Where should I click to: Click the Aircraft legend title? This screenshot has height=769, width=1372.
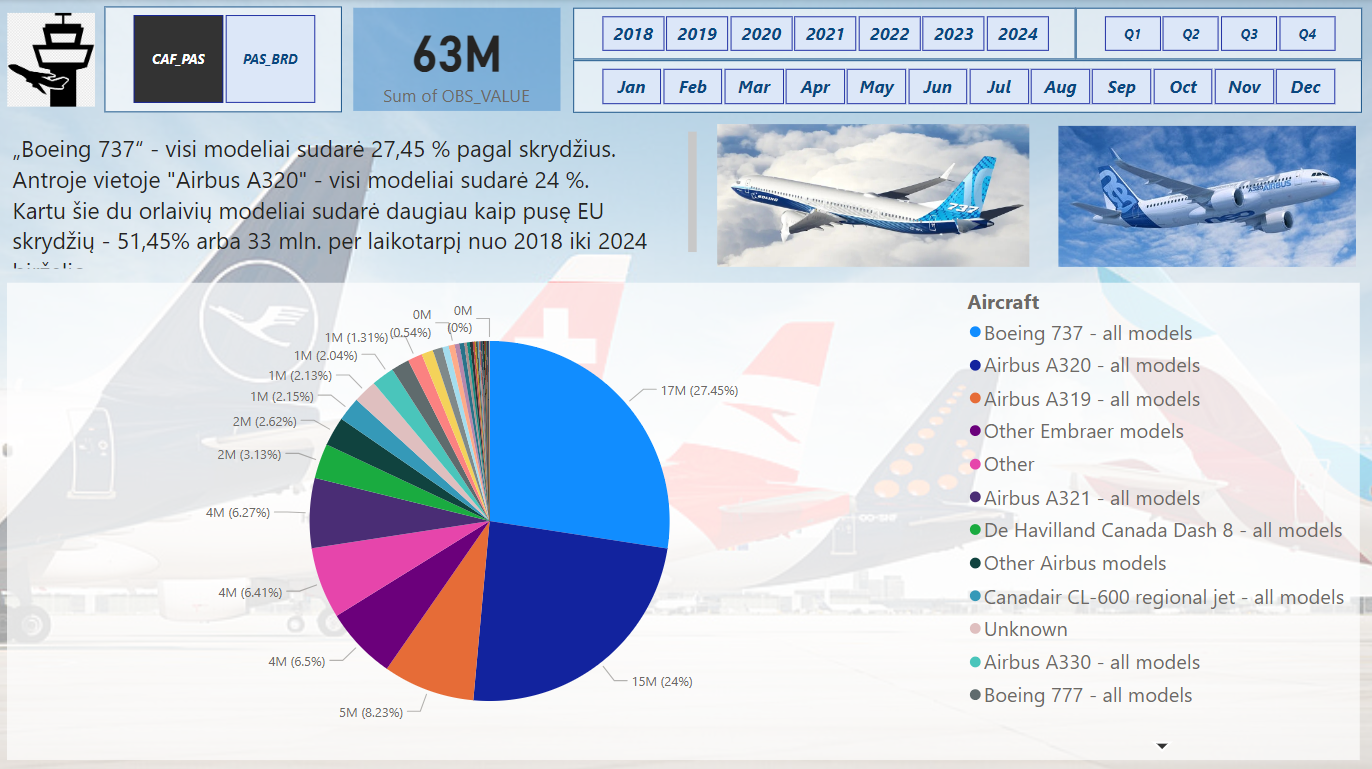(x=1004, y=302)
